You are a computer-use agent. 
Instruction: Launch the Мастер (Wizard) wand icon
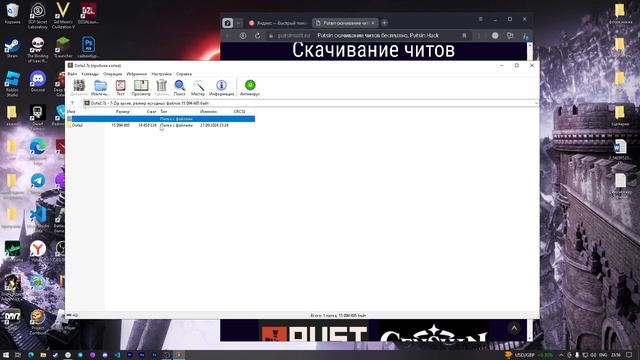tap(198, 87)
